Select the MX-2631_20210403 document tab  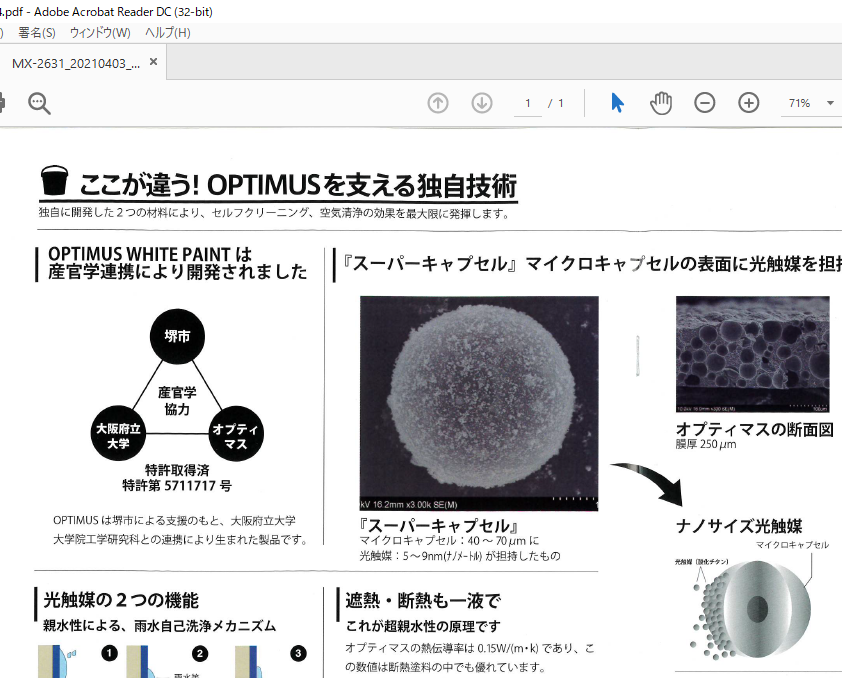[76, 63]
